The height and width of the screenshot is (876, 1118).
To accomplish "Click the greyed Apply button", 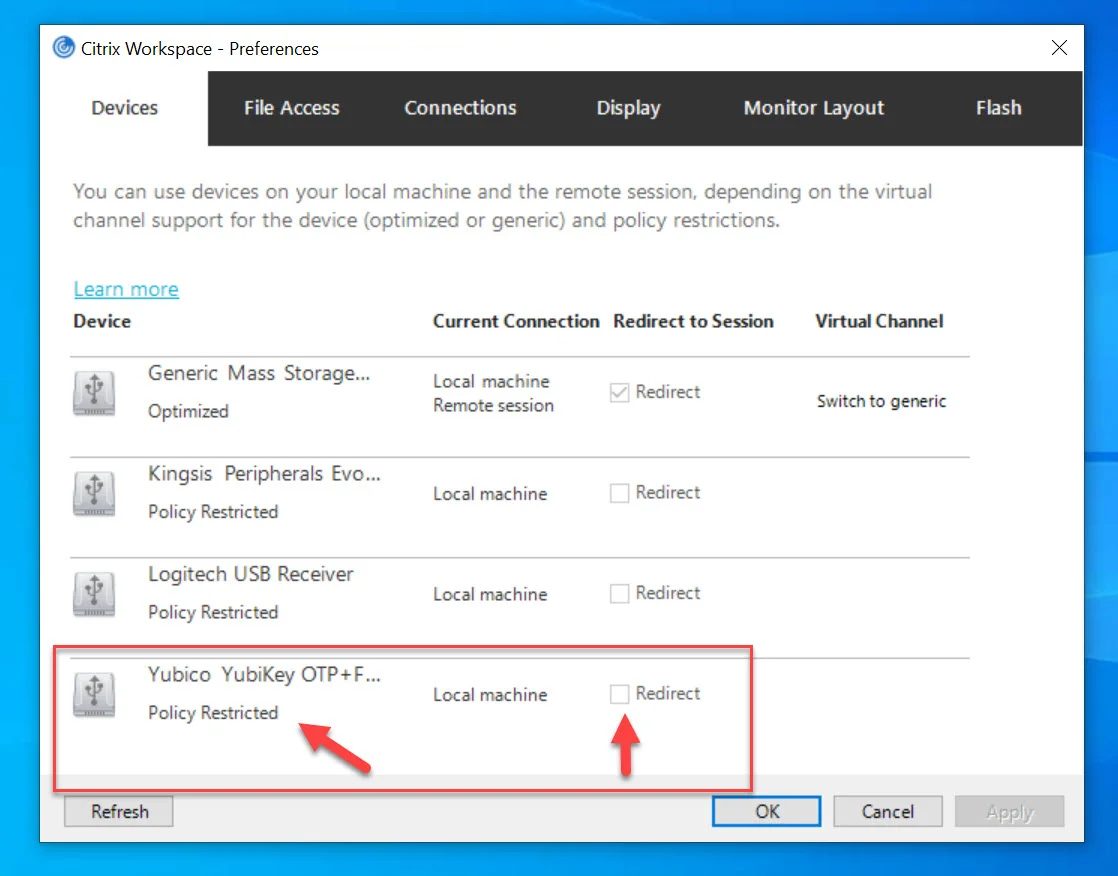I will [1009, 812].
